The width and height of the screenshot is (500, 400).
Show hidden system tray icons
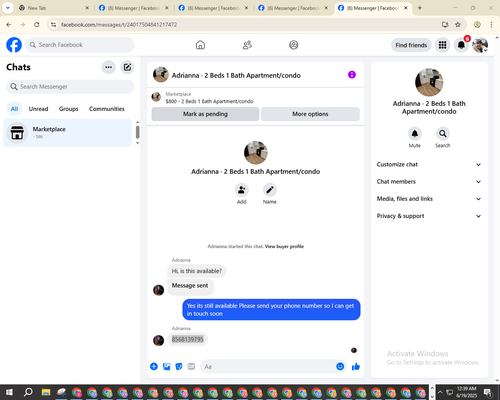click(x=440, y=392)
